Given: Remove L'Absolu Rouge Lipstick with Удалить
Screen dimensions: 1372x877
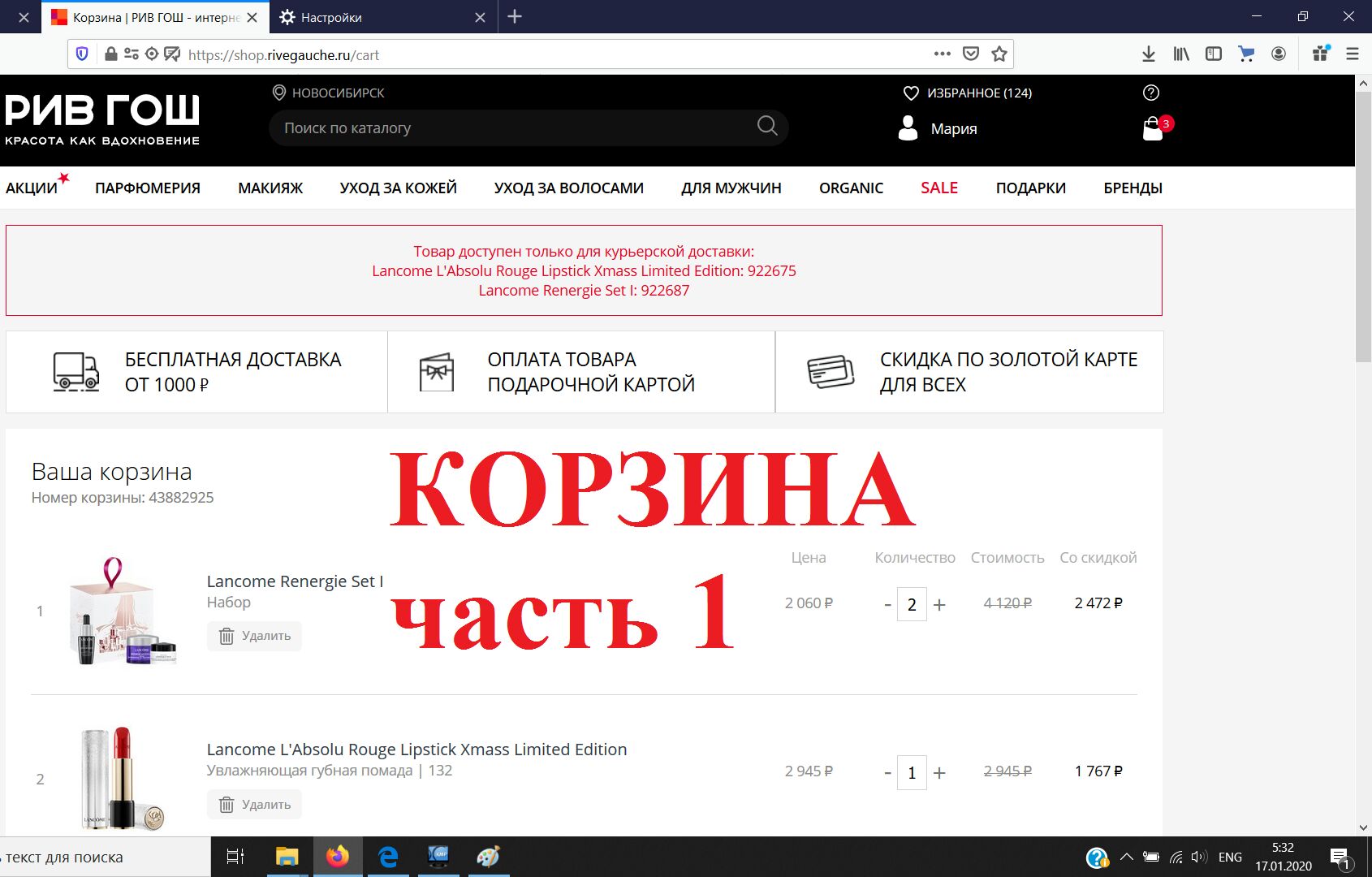Looking at the screenshot, I should [254, 805].
